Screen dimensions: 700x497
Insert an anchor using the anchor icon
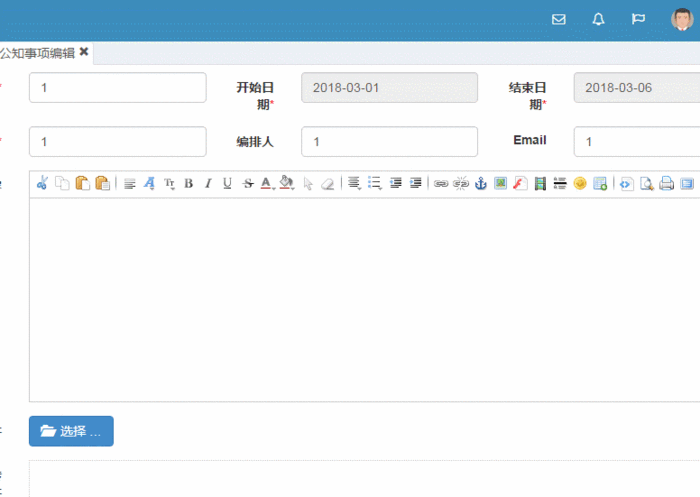point(481,184)
